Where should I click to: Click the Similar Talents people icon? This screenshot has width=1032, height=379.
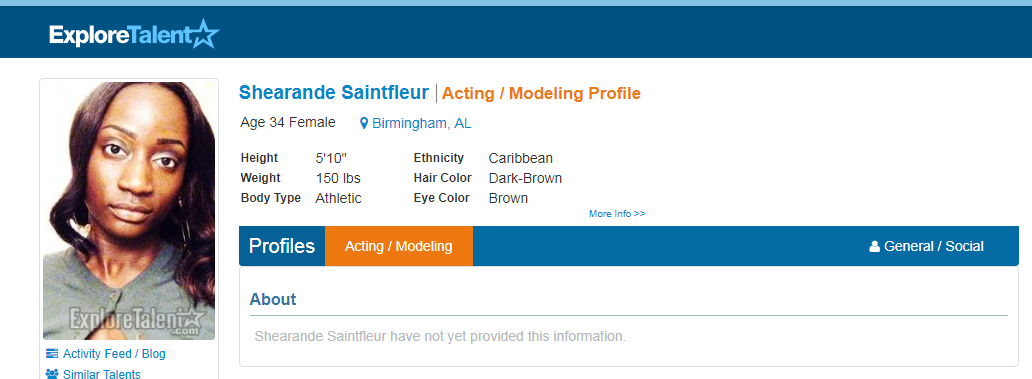[x=52, y=374]
